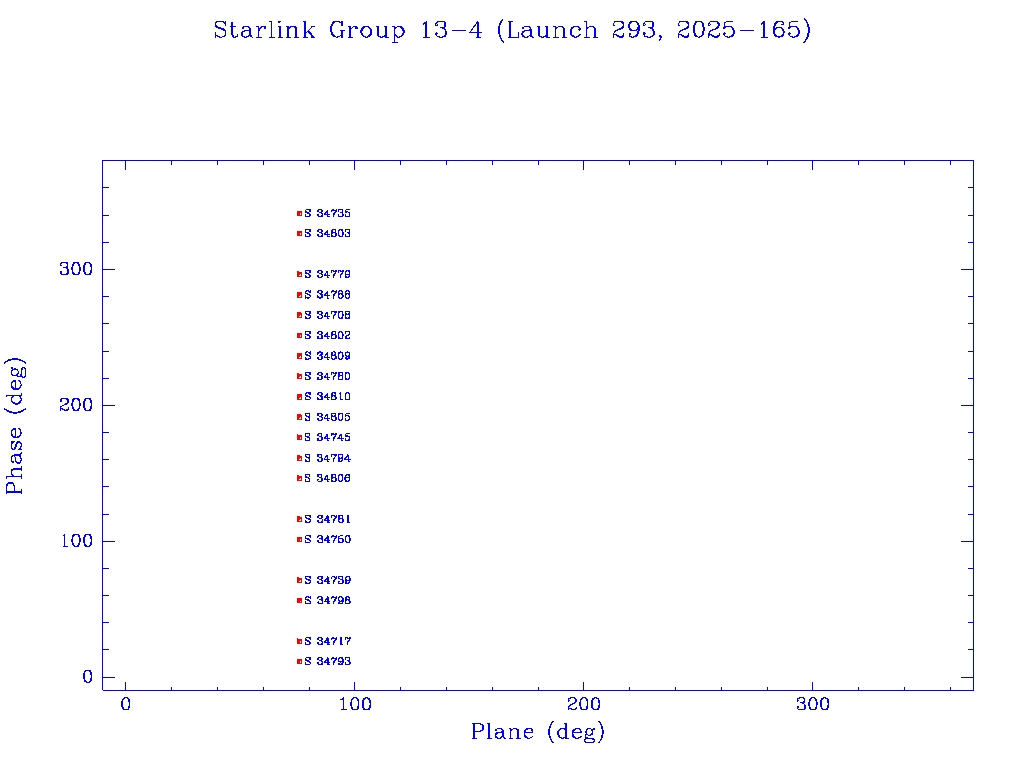
Task: Click the red point for S 34793
Action: tap(299, 661)
